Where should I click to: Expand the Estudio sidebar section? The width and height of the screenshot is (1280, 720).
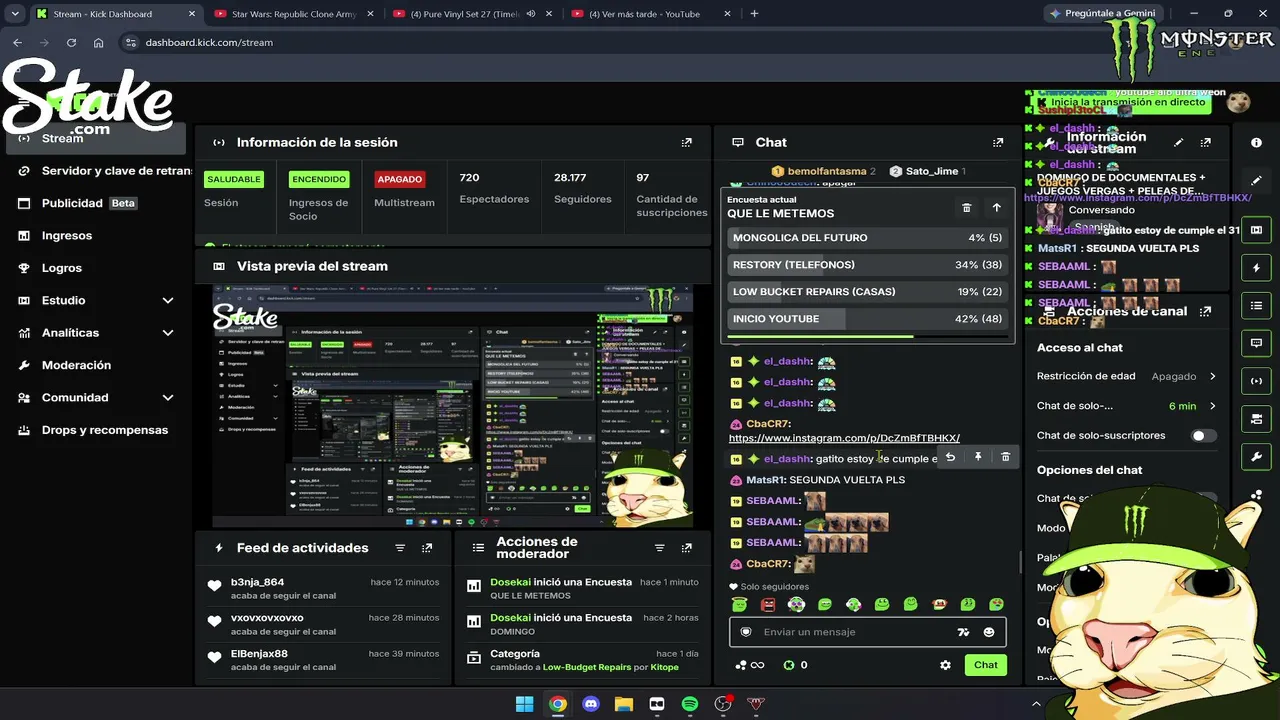[168, 300]
